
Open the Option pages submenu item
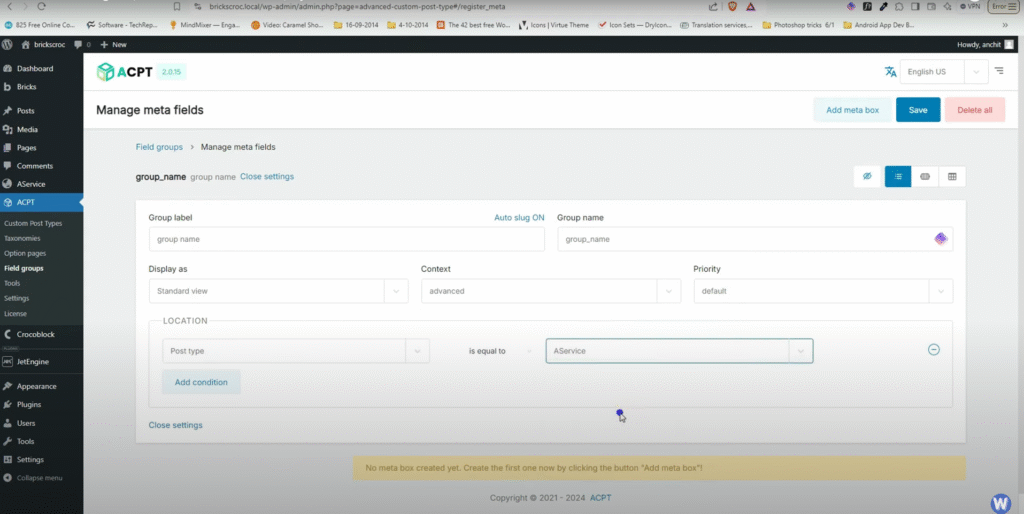[25, 253]
